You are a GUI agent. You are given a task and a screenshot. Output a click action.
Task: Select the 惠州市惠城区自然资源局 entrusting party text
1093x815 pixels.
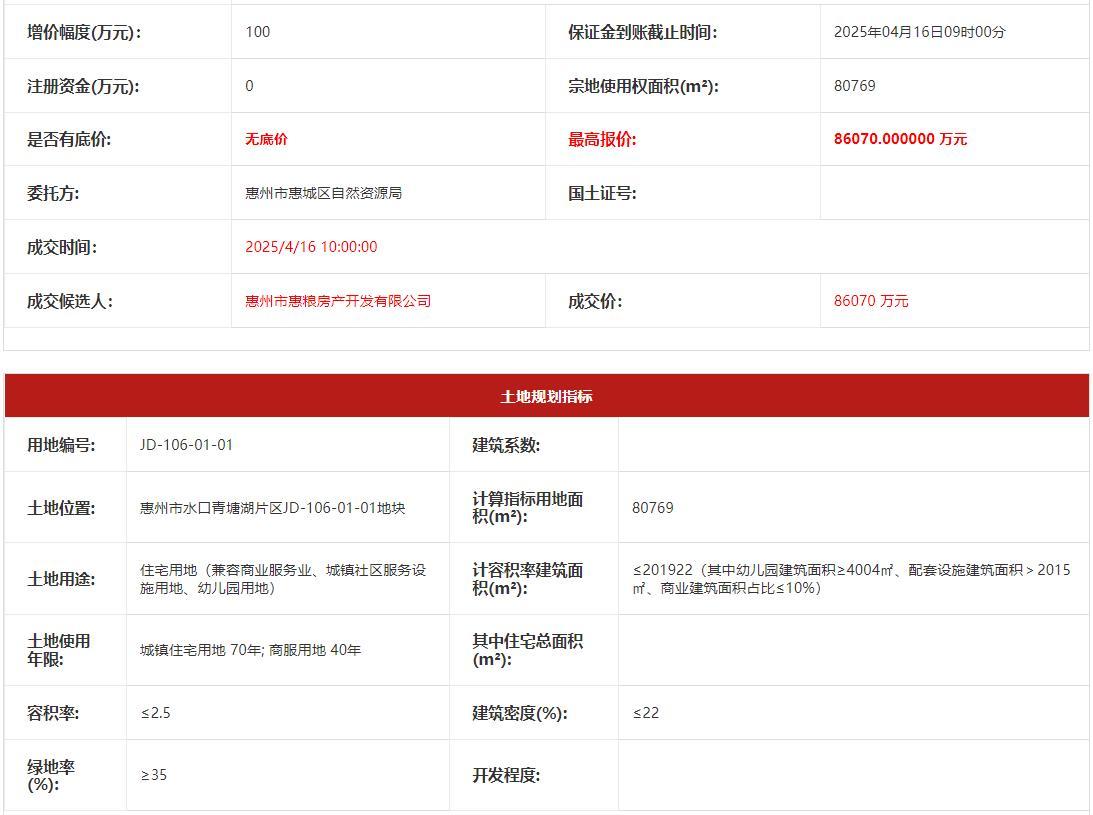pyautogui.click(x=323, y=193)
